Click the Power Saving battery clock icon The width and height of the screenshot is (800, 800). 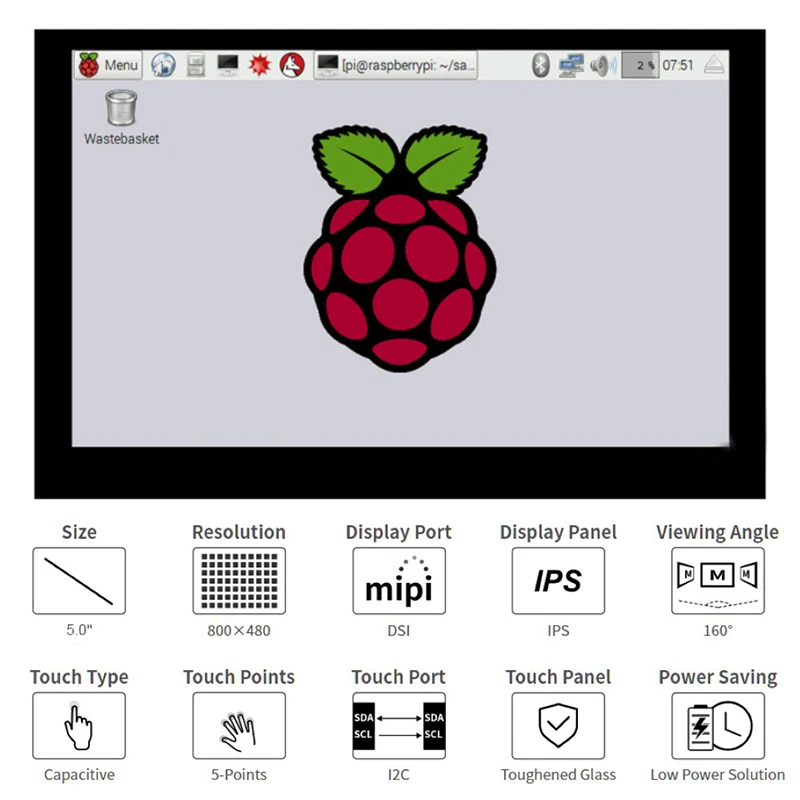coord(718,726)
